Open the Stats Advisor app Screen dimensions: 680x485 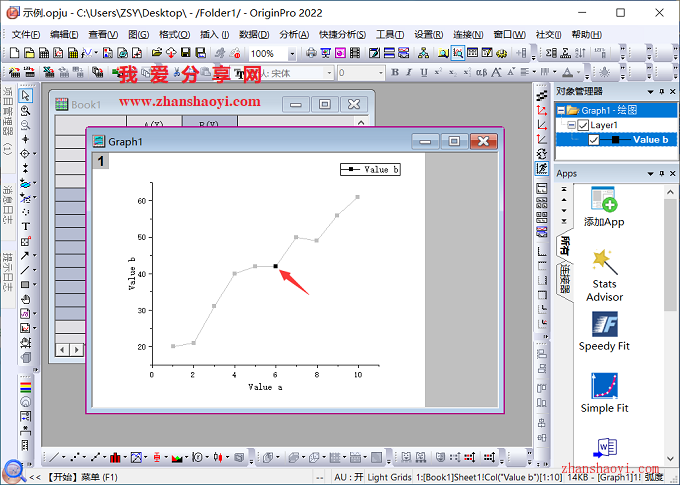(x=604, y=275)
